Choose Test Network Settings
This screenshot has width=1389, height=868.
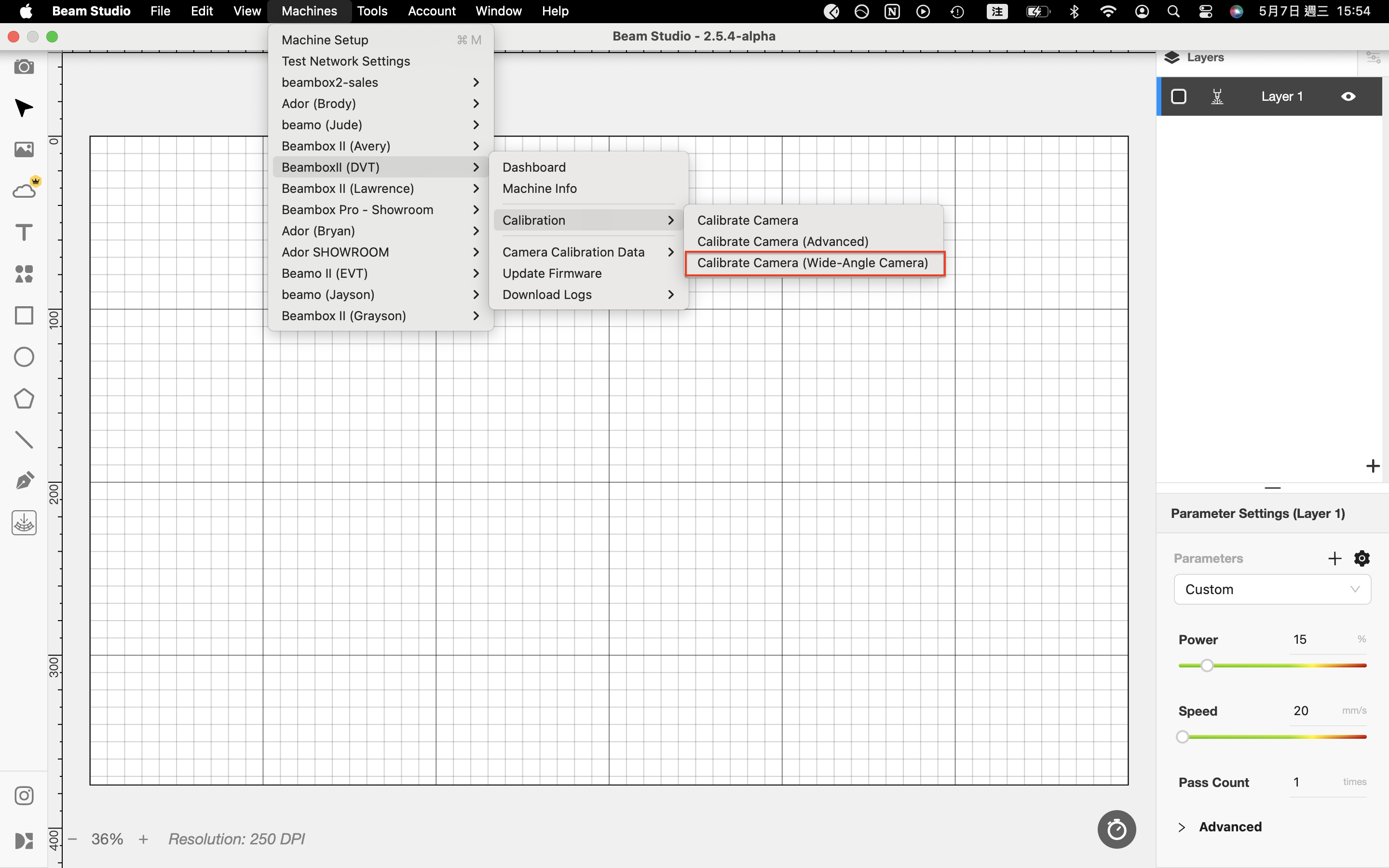point(381,61)
